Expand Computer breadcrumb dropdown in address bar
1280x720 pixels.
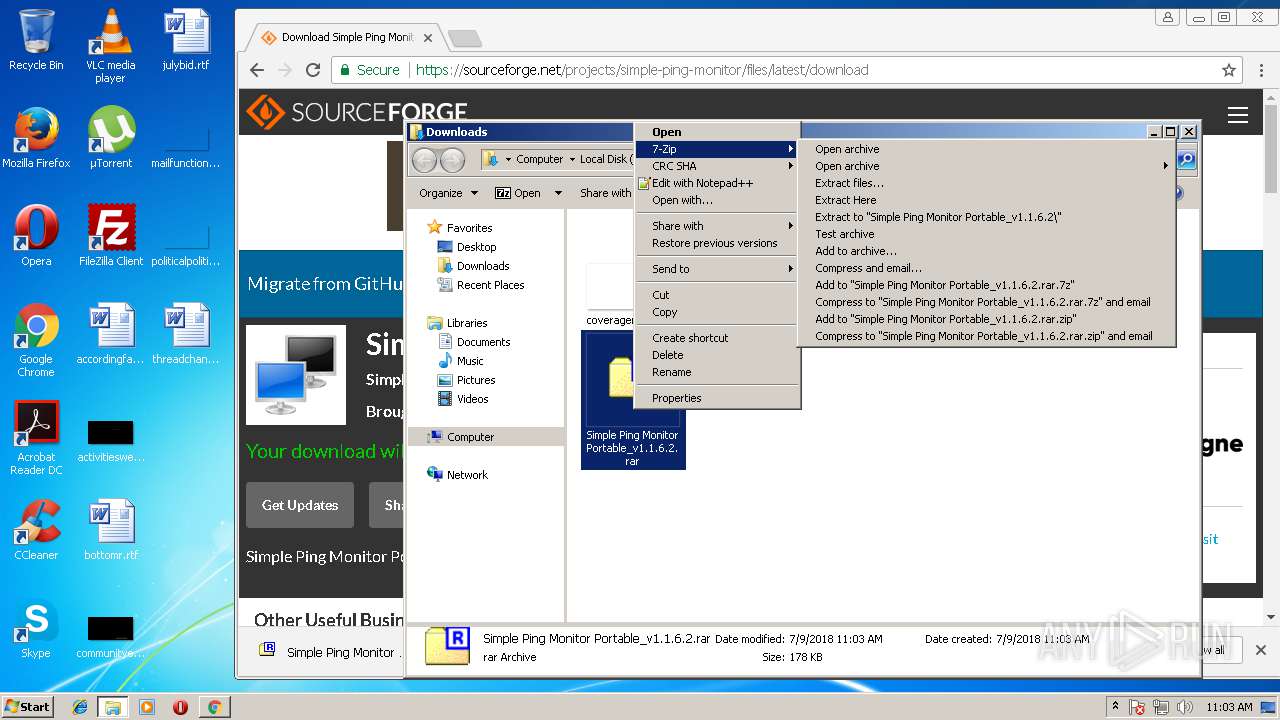[x=571, y=159]
